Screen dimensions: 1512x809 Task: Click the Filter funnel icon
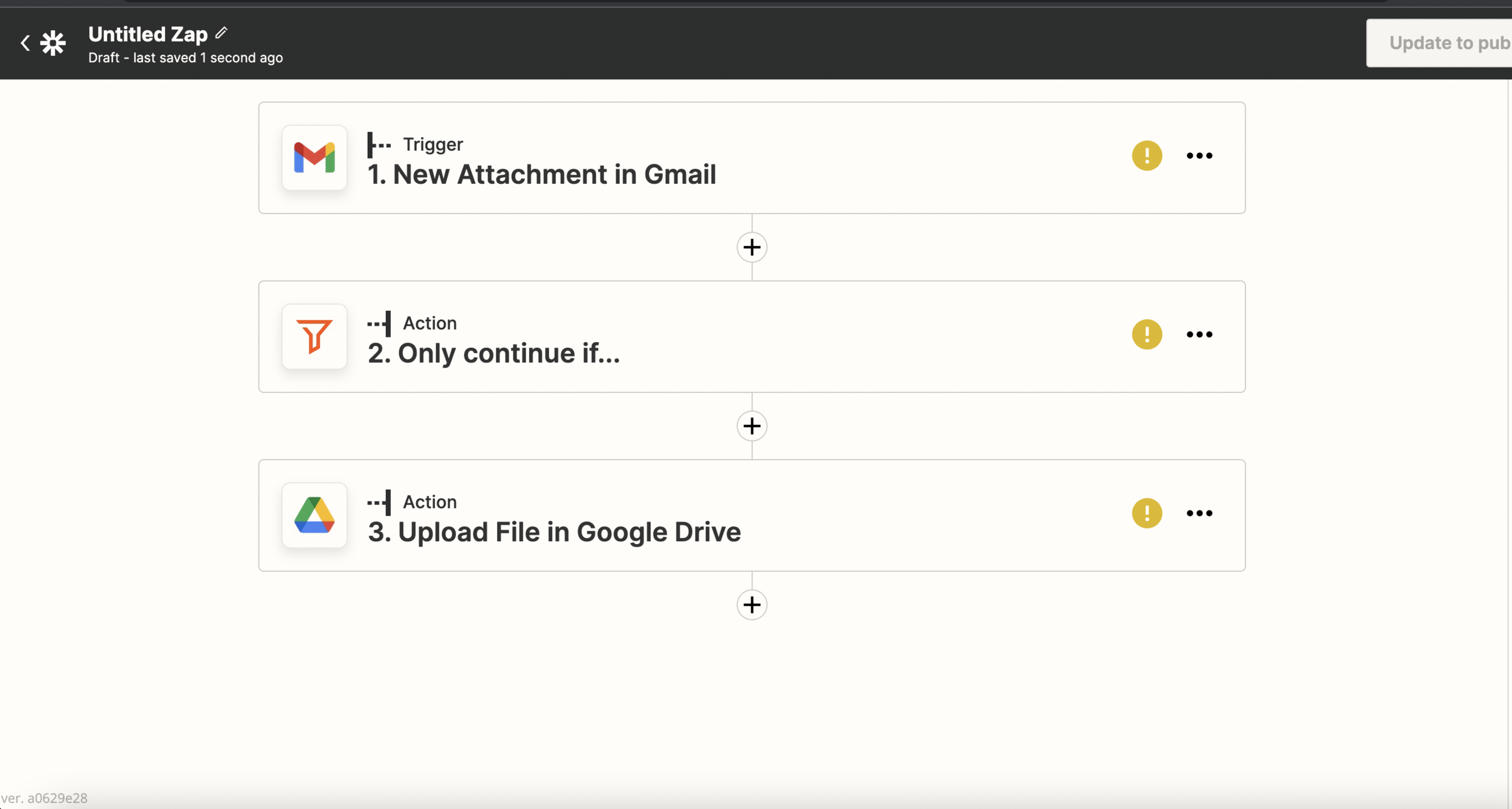tap(314, 336)
